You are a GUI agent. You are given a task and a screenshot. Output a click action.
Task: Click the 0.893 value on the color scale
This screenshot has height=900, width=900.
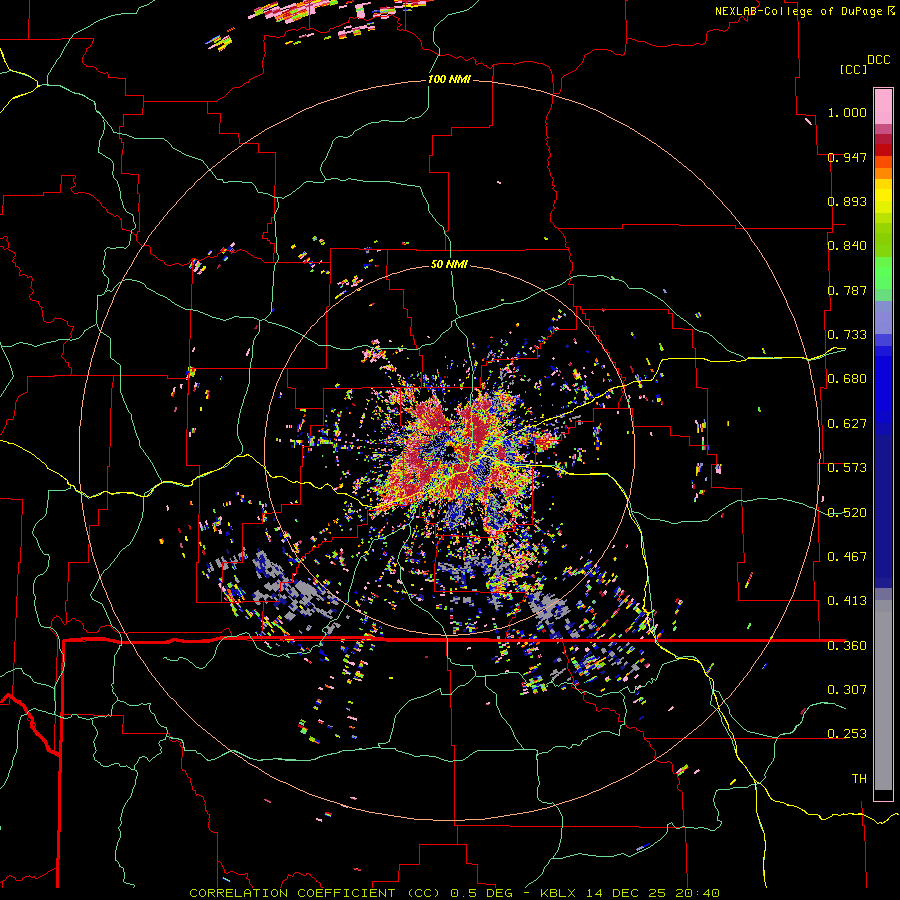click(x=847, y=201)
